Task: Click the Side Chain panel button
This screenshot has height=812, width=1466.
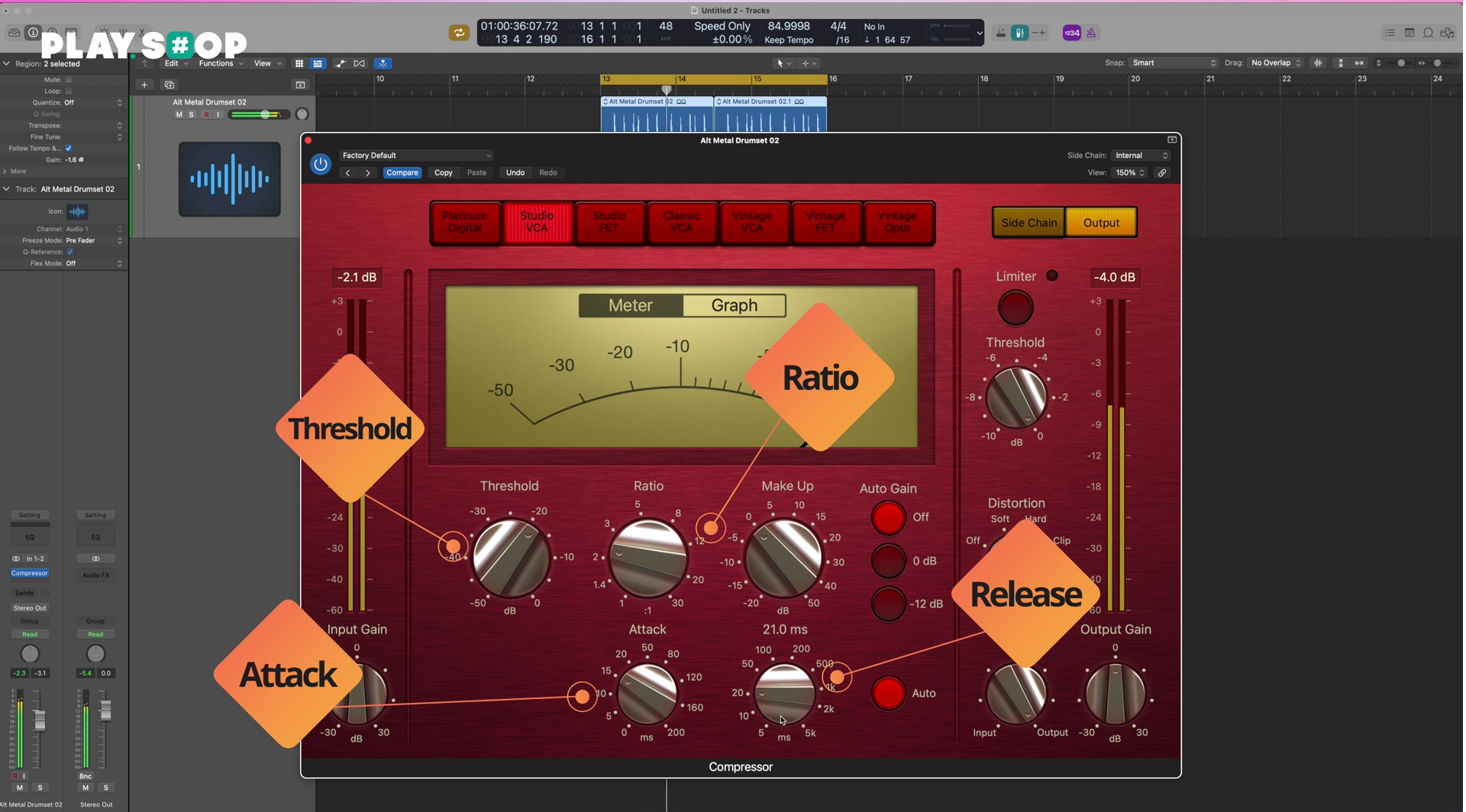Action: tap(1028, 224)
